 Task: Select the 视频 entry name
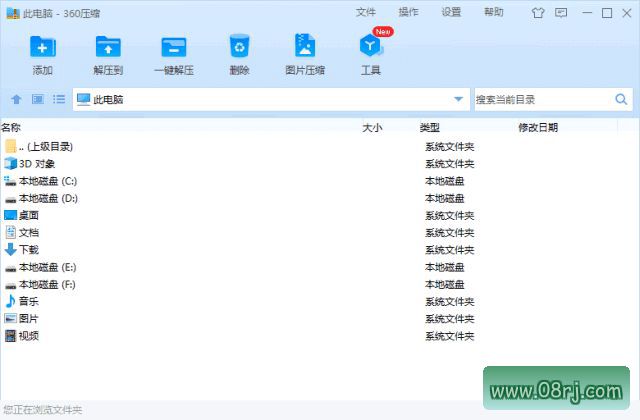pyautogui.click(x=29, y=336)
